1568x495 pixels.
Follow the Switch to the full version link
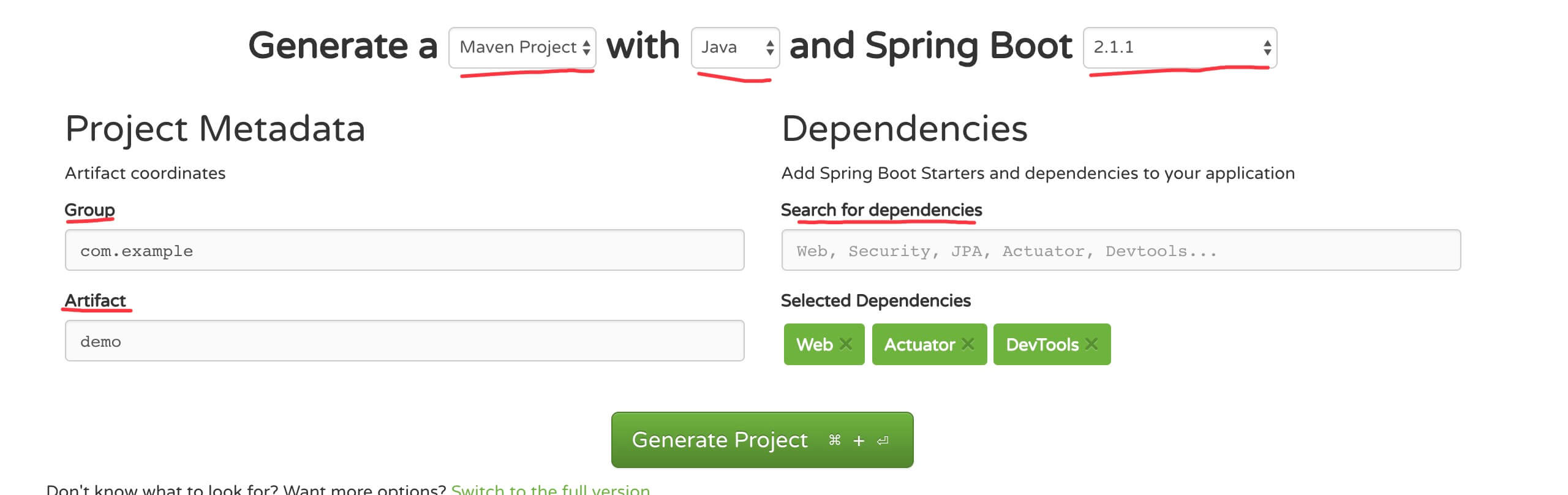tap(550, 489)
